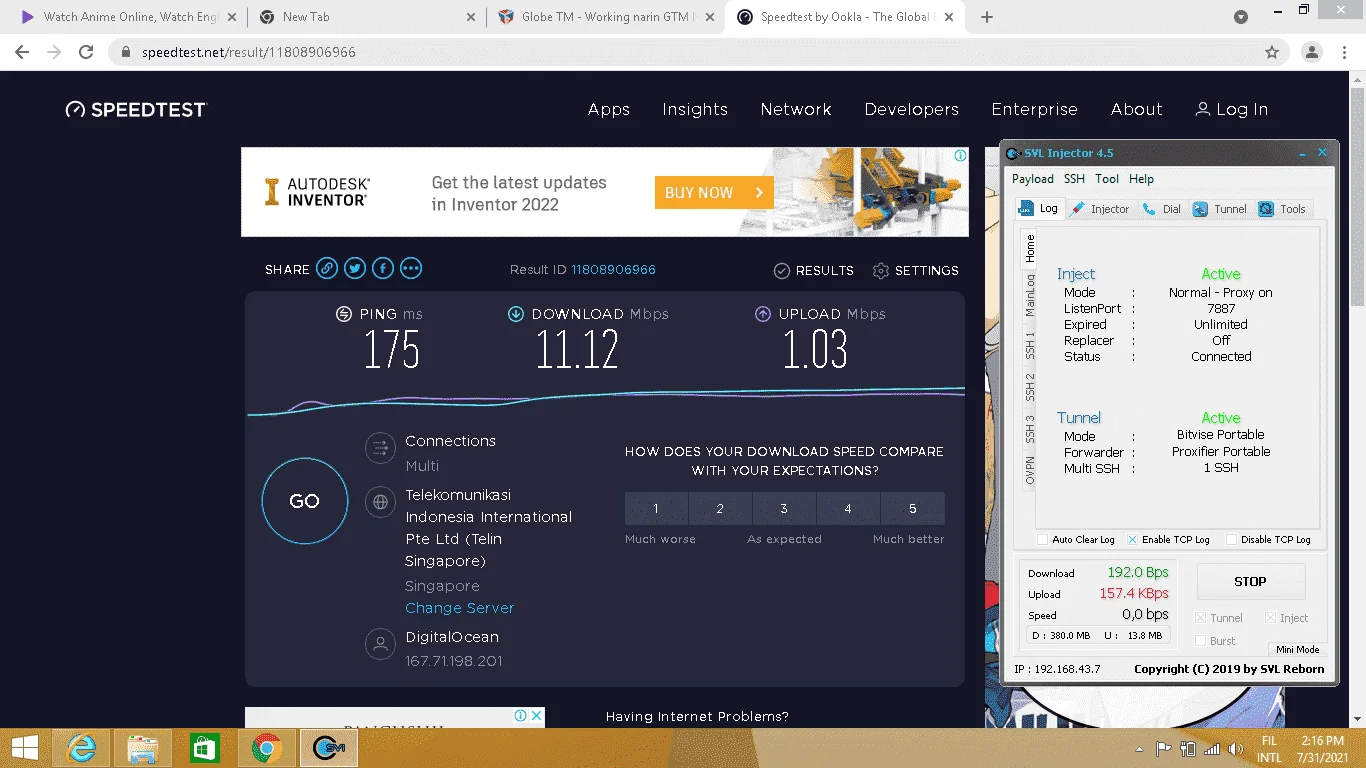This screenshot has width=1366, height=768.
Task: Open the Payload menu in SVL Injector
Action: pos(1033,179)
